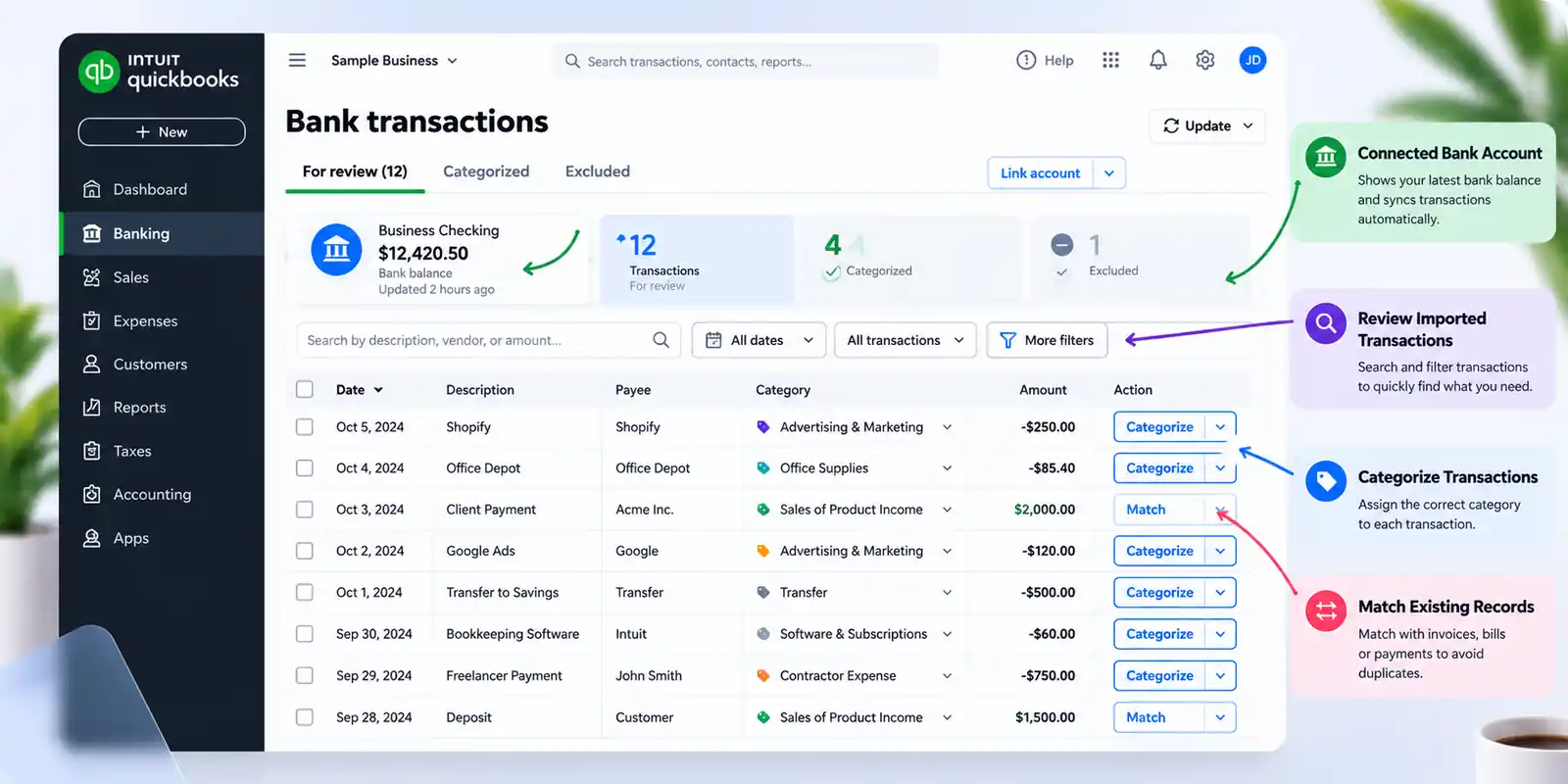Open the JD user profile avatar
The width and height of the screenshot is (1568, 784).
pyautogui.click(x=1252, y=61)
